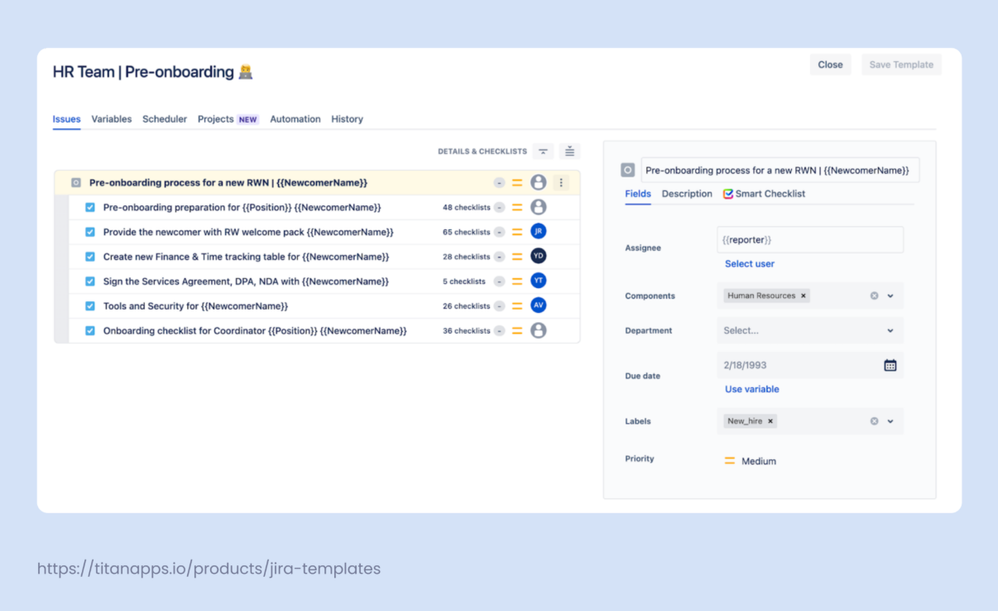Expand the Components field dropdown
The height and width of the screenshot is (611, 998).
(890, 295)
